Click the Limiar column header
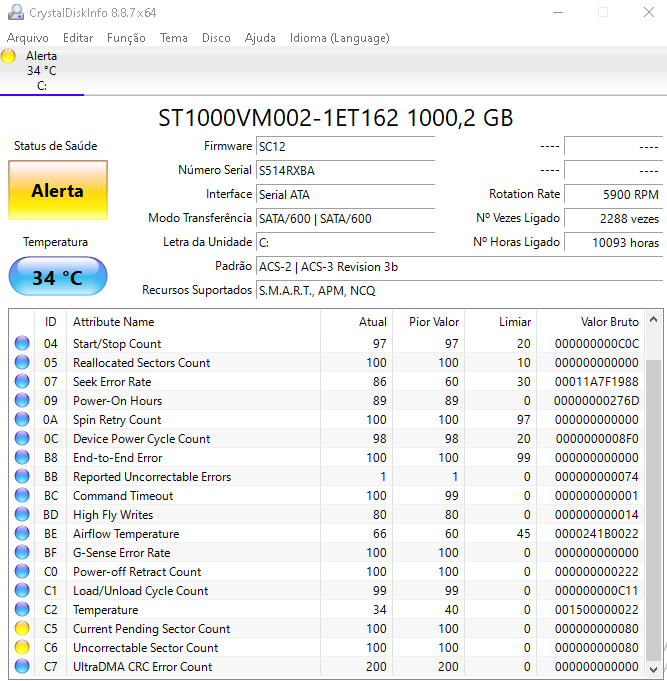Screen dimensions: 667x681 [x=501, y=322]
